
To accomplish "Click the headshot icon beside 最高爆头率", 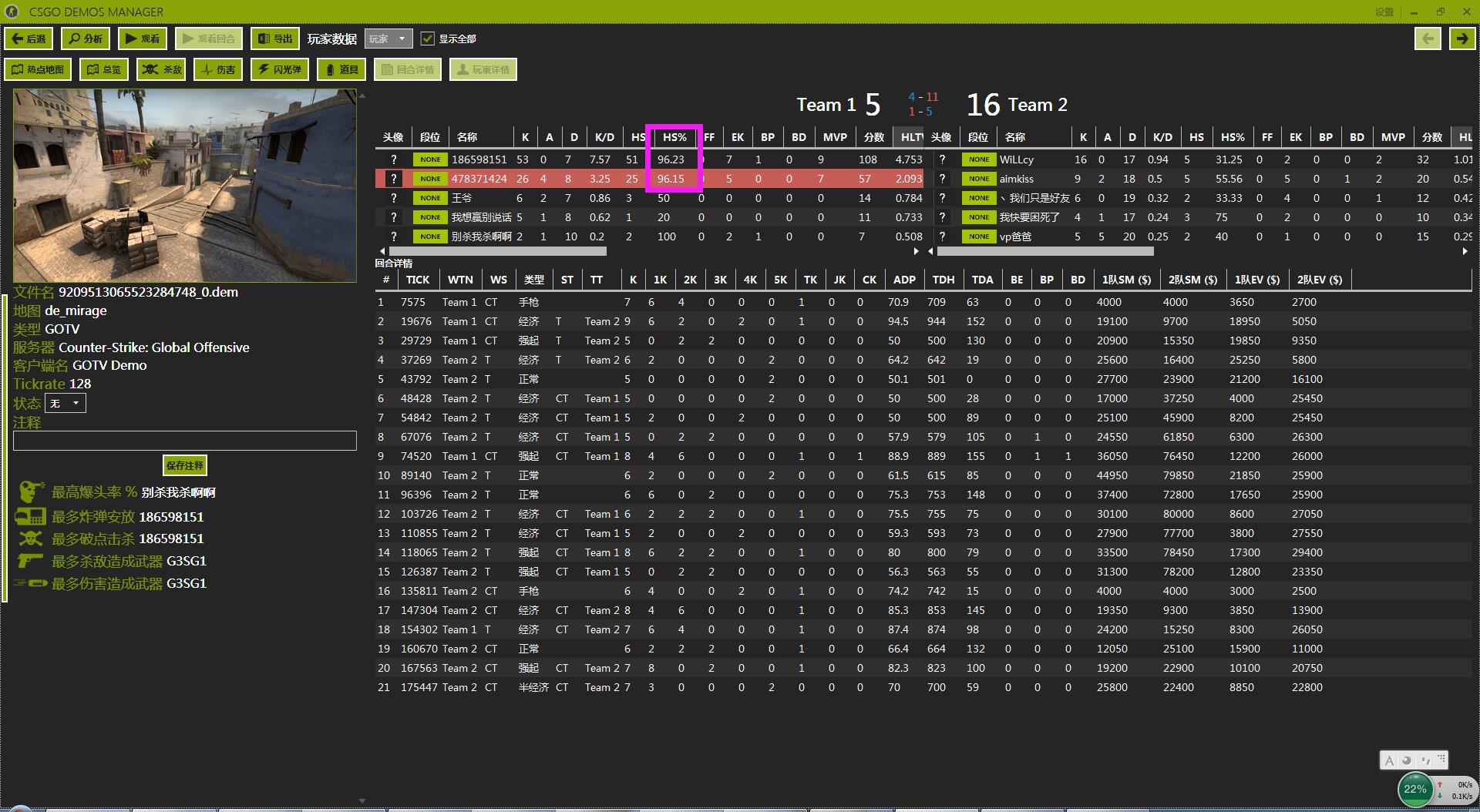I will [31, 492].
